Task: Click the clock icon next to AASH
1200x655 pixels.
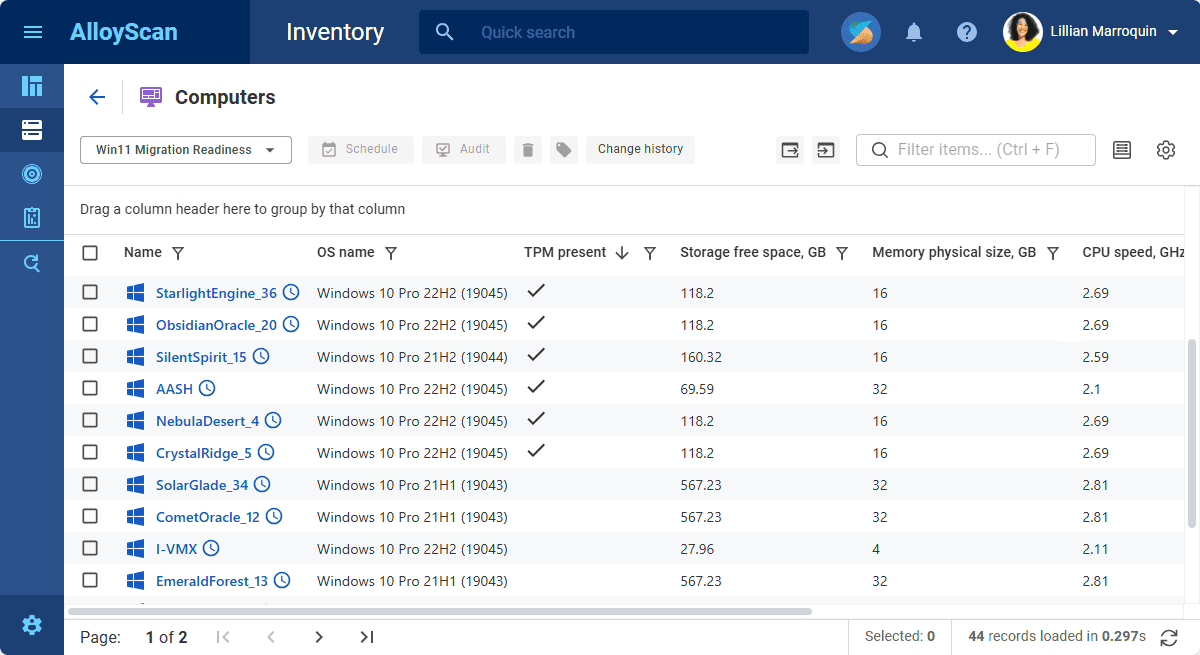Action: coord(207,388)
